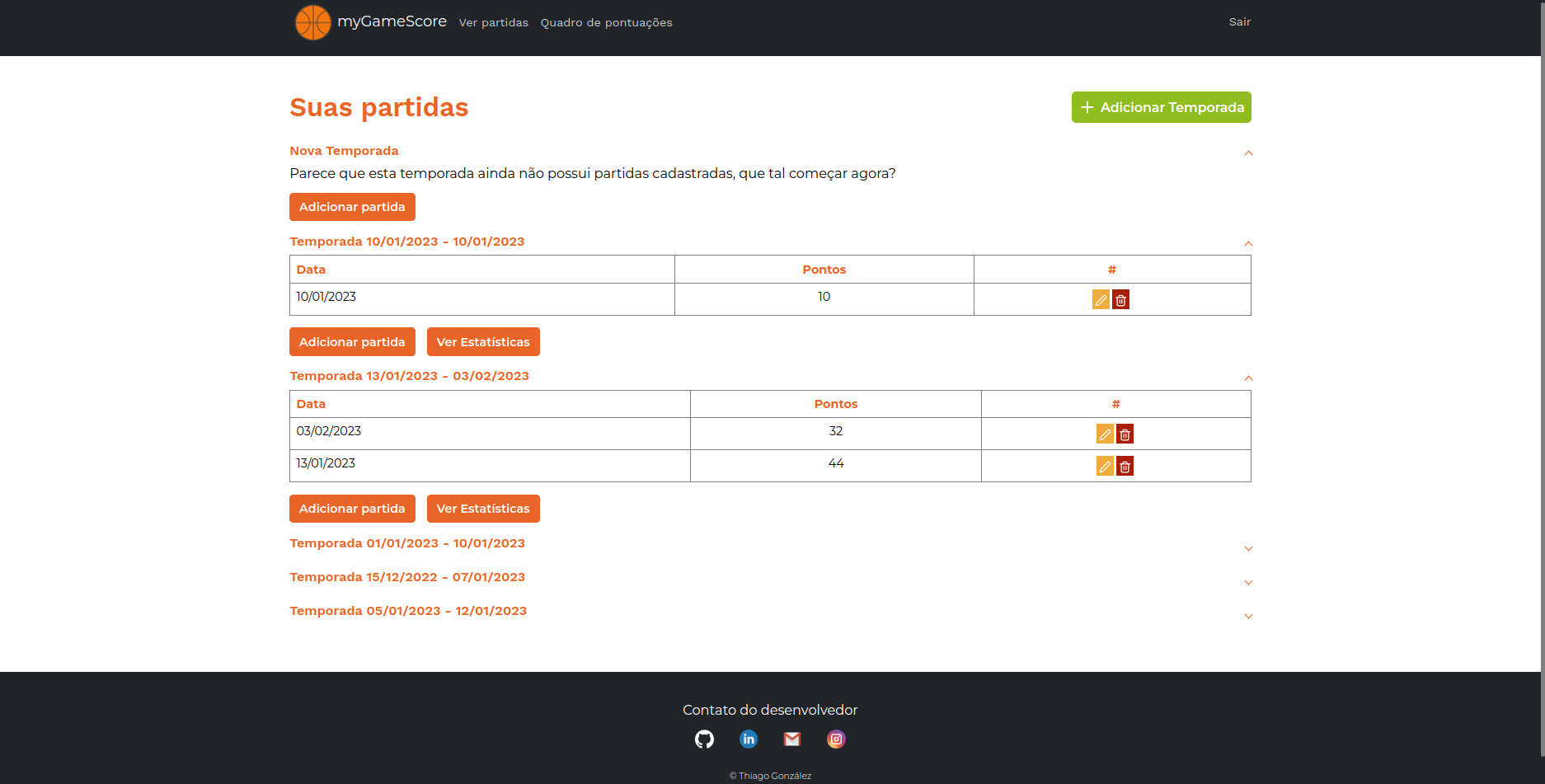1545x784 pixels.
Task: Click the Adicionar Temporada button
Action: pos(1161,107)
